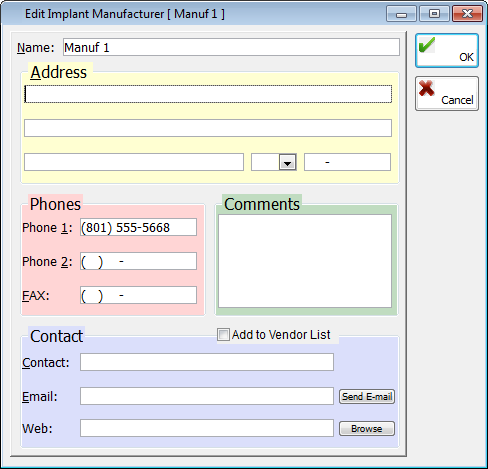488x469 pixels.
Task: Click the Phone 1 field
Action: point(138,227)
